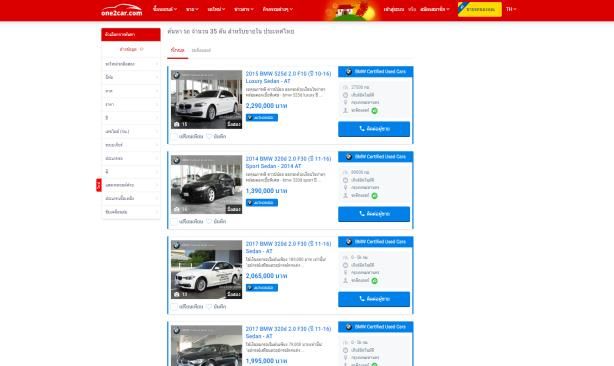The height and width of the screenshot is (366, 614).
Task: Open the 2015 BMW 525d Luxury Sedan title link
Action: point(288,77)
